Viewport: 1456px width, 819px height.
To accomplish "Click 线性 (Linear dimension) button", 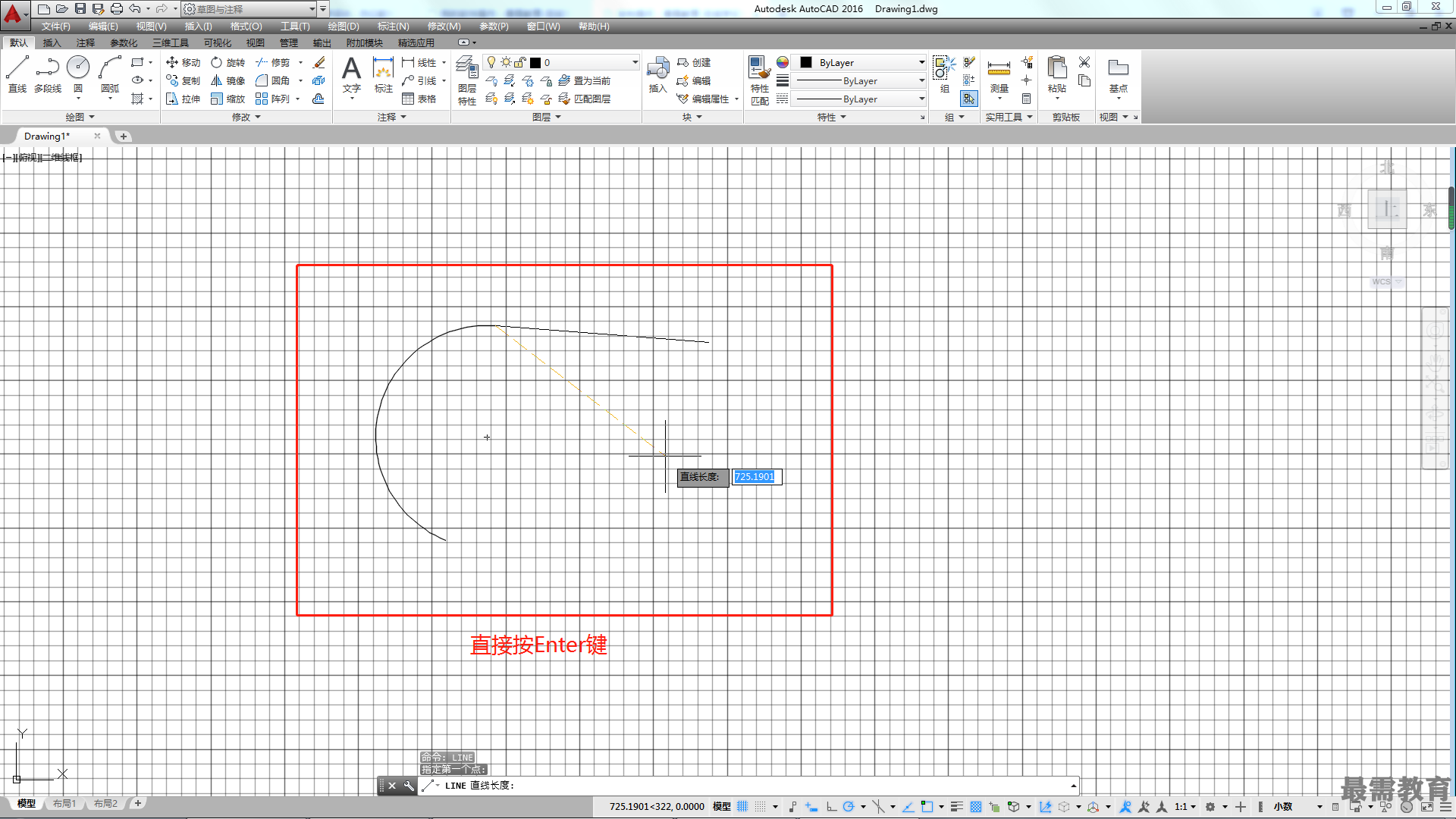I will point(419,62).
